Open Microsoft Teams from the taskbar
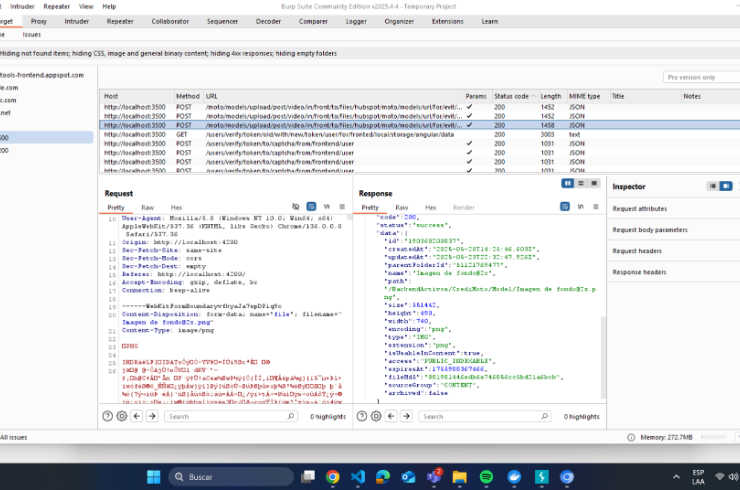740x490 pixels. [434, 477]
